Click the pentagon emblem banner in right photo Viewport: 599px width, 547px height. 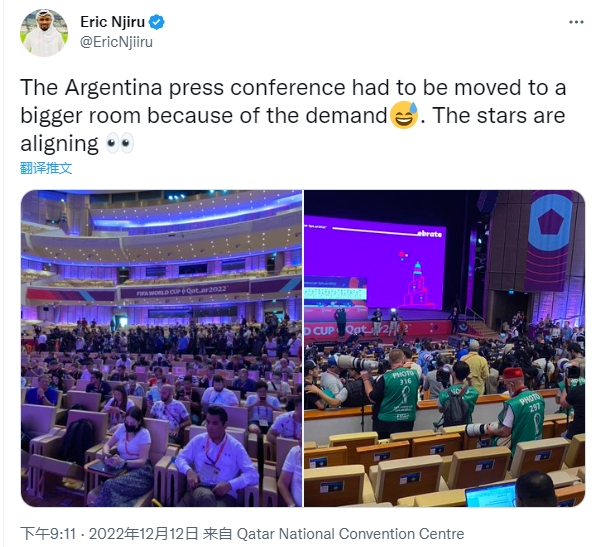[x=550, y=239]
